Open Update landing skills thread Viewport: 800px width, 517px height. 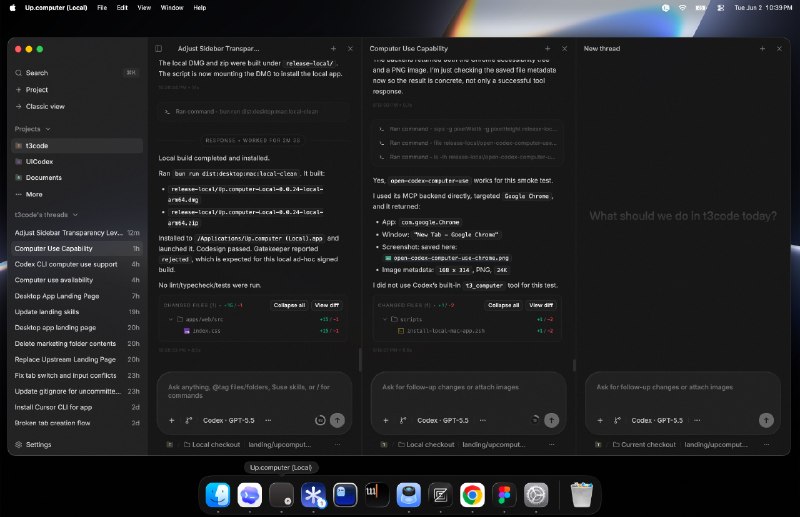click(x=77, y=312)
